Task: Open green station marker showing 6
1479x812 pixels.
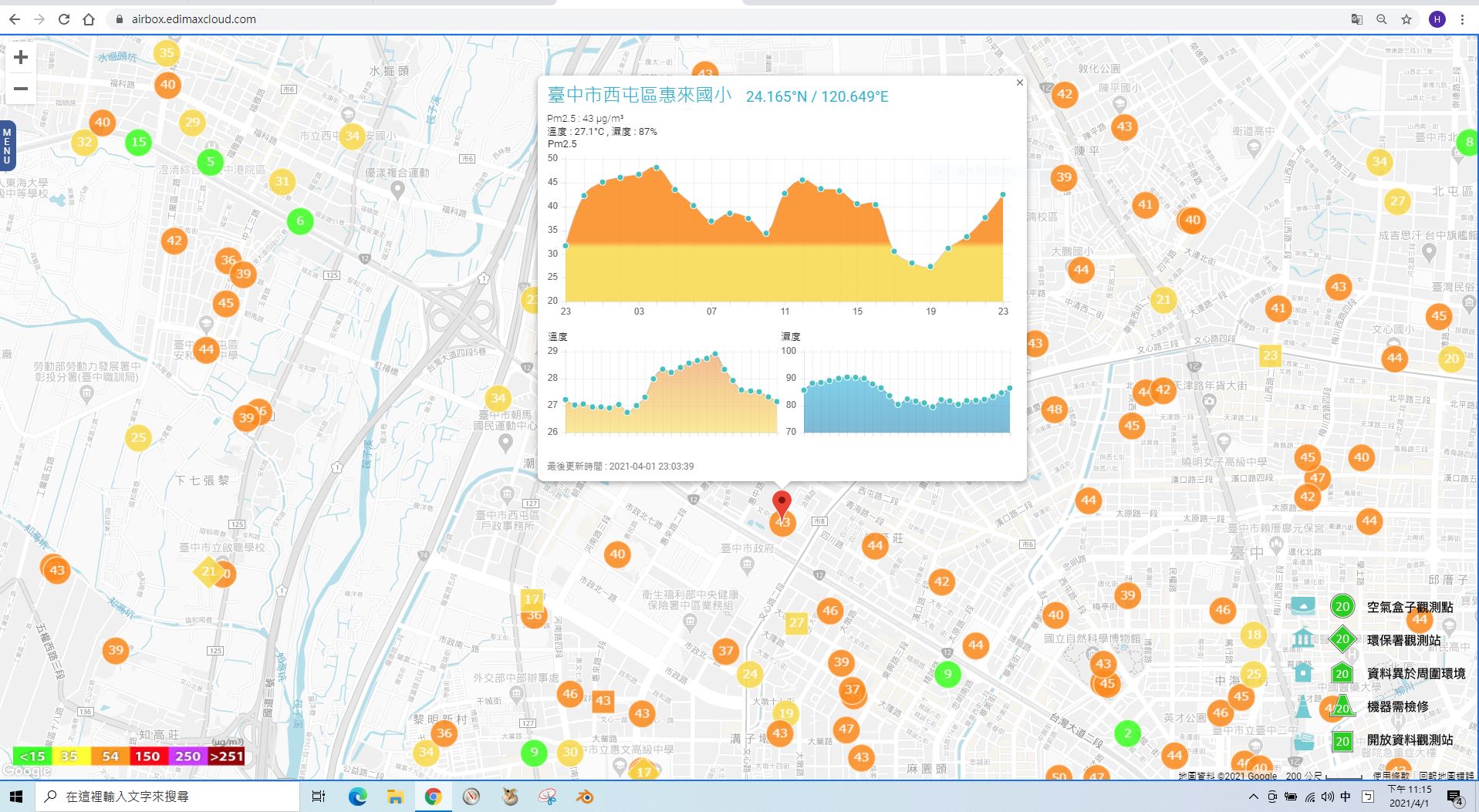Action: (x=300, y=221)
